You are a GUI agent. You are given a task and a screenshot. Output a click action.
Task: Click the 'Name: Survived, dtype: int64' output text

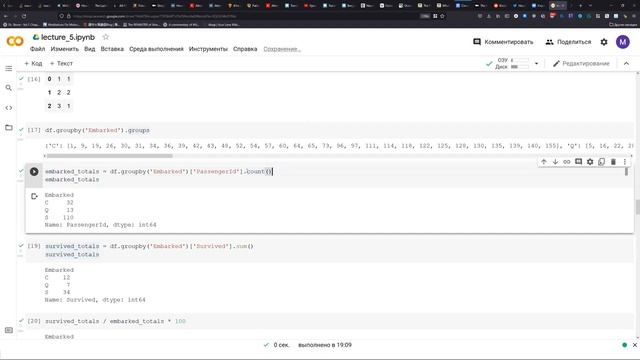point(95,300)
